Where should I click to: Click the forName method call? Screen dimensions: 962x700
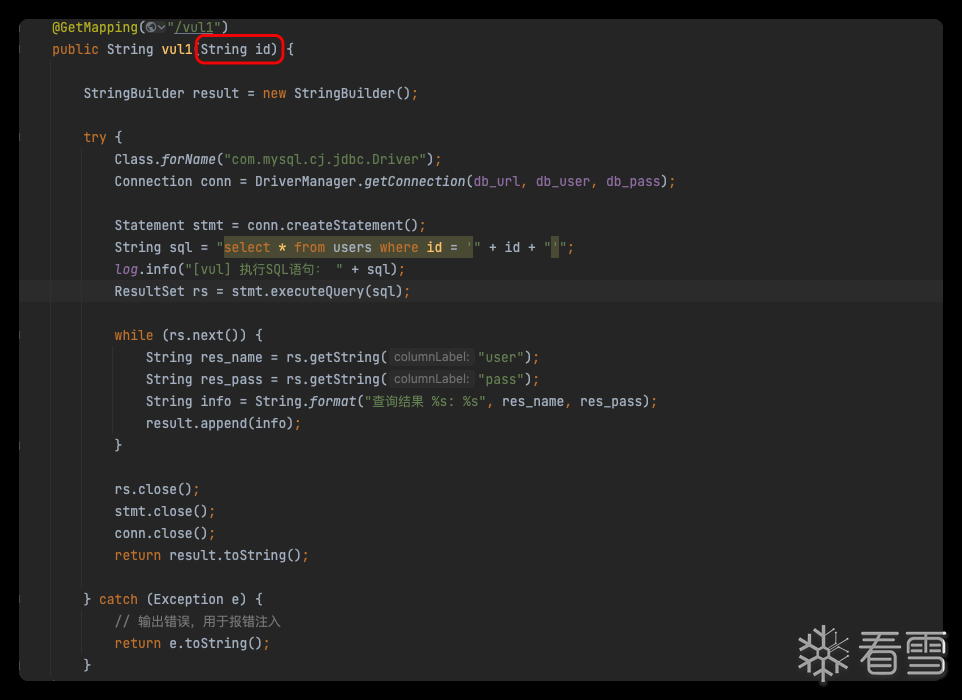pyautogui.click(x=190, y=159)
